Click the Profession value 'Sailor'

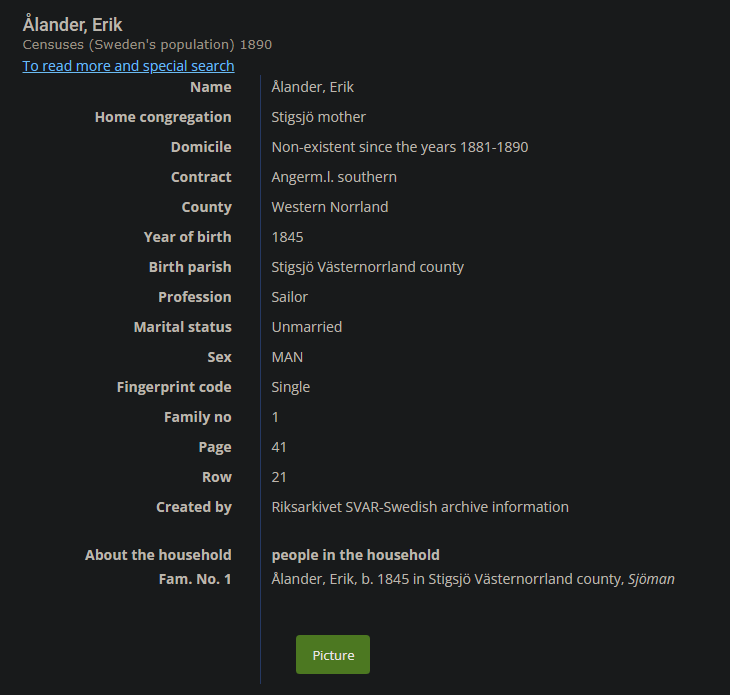click(290, 297)
